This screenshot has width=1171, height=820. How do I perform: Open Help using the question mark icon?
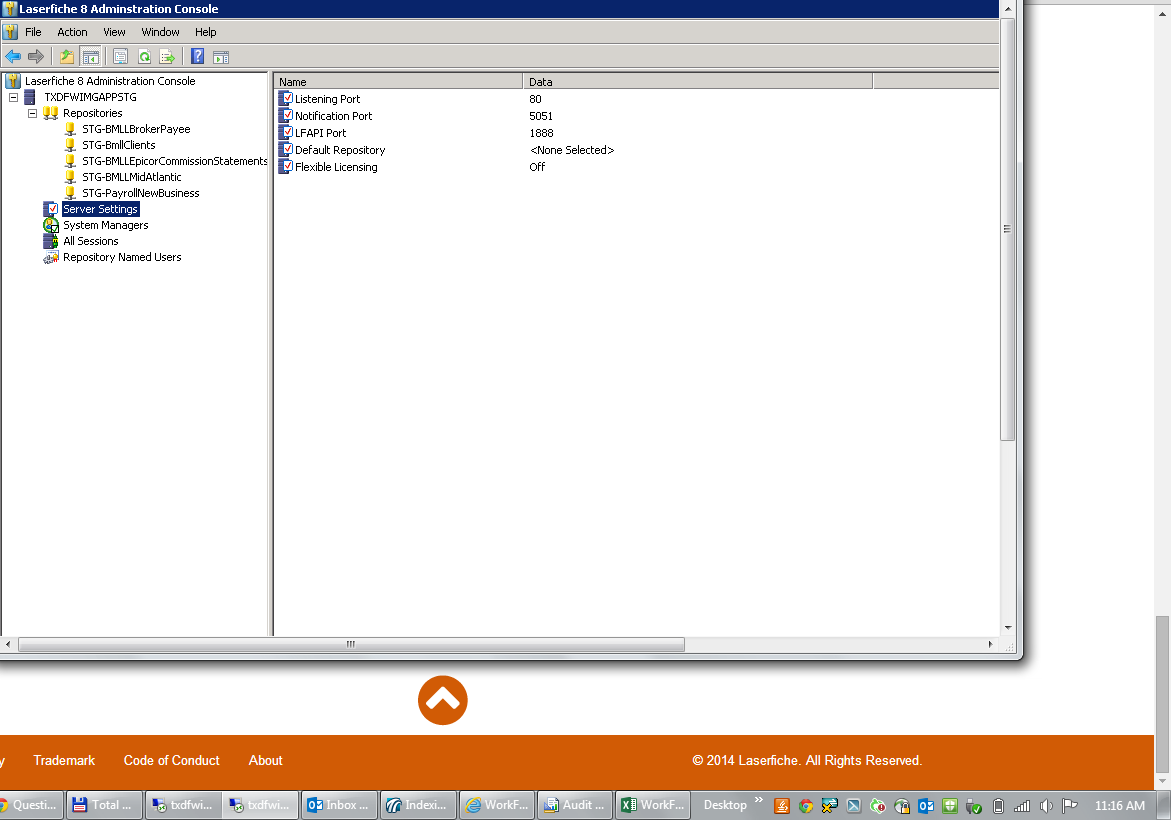(198, 57)
